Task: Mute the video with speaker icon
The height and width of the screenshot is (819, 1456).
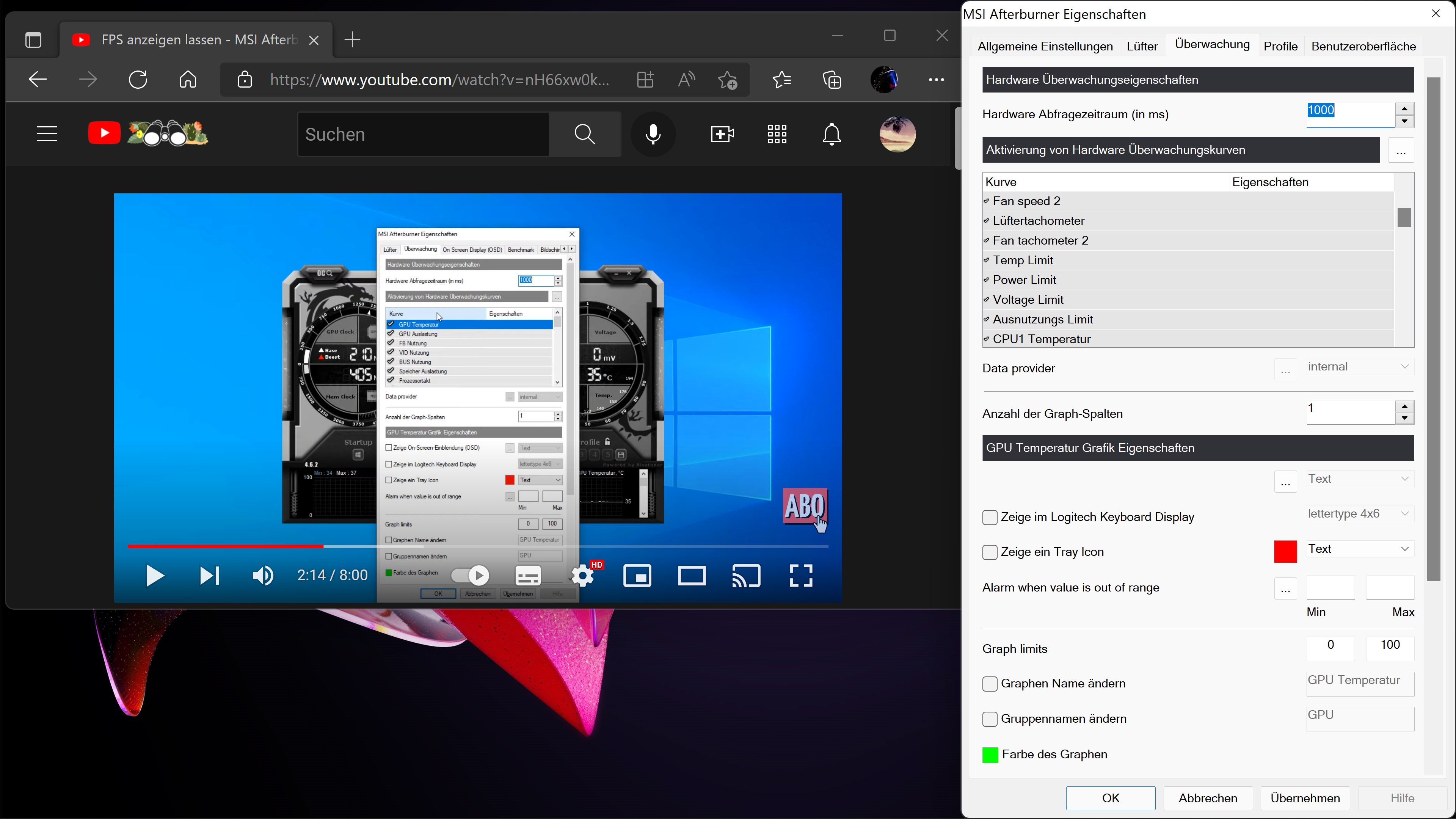Action: [263, 576]
